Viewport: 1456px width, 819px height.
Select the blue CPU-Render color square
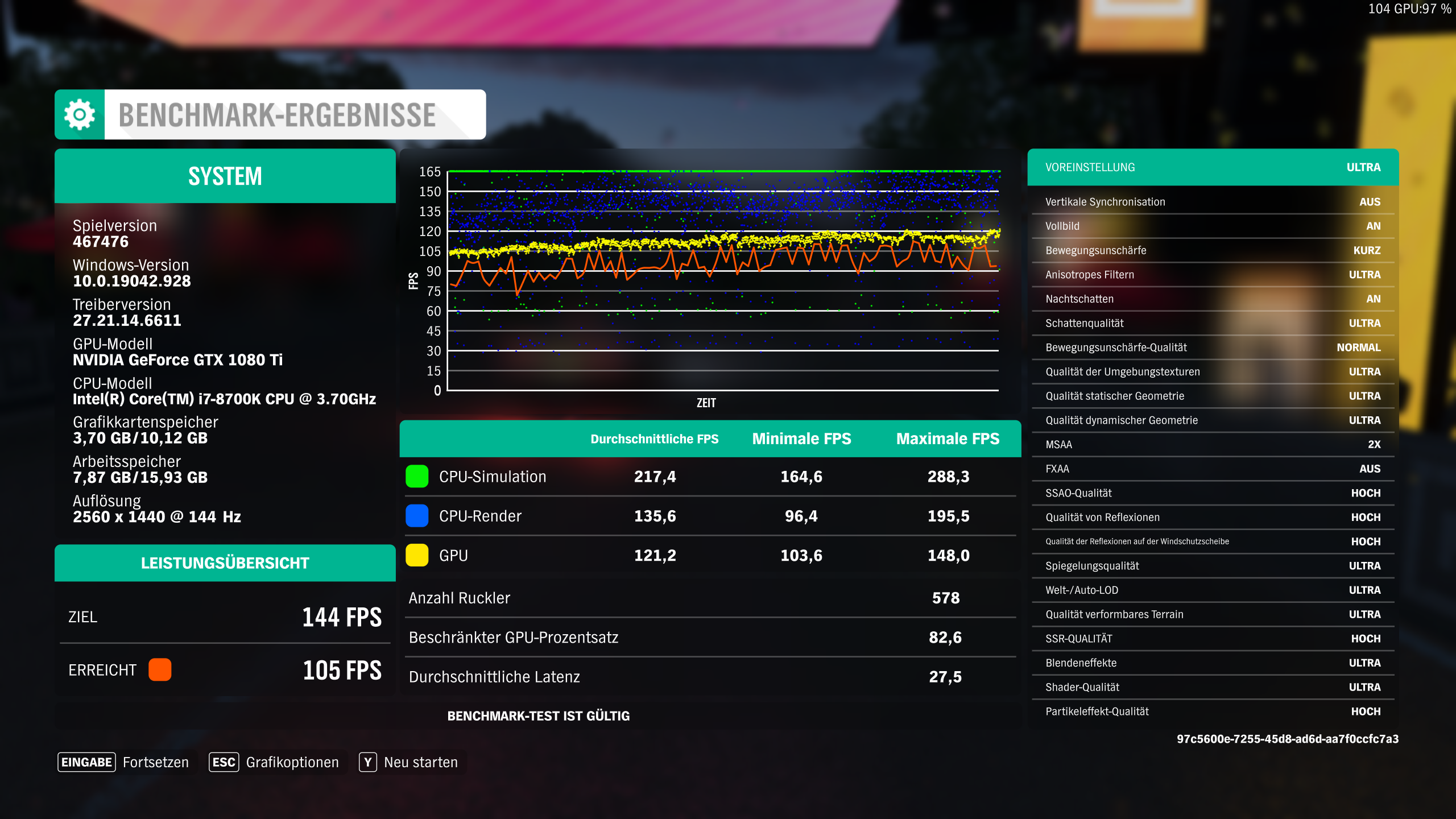tap(416, 516)
